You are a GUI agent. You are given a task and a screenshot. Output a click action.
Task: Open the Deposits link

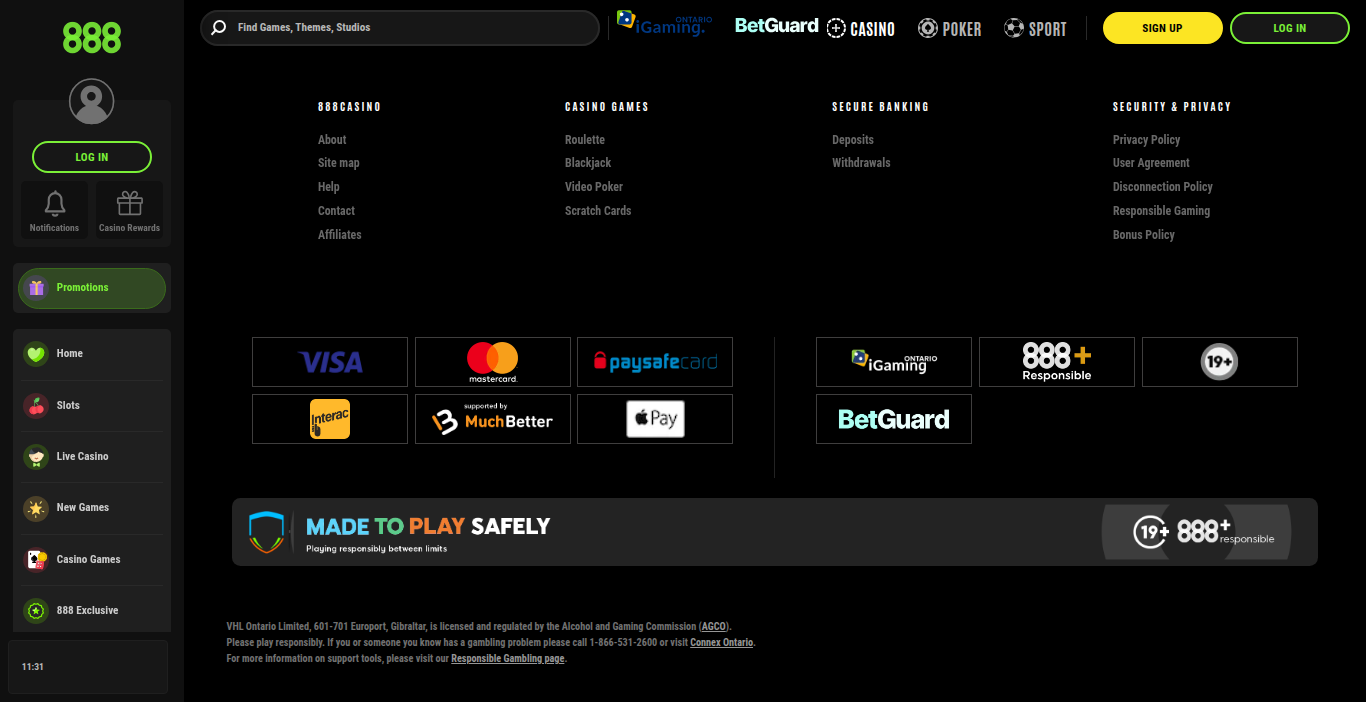tap(853, 140)
